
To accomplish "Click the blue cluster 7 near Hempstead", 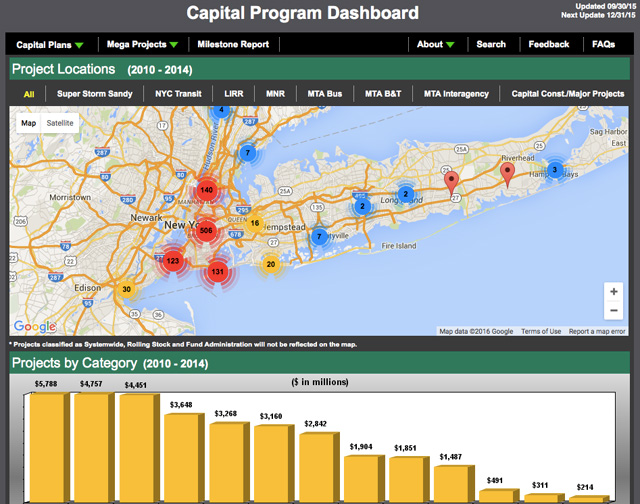I will point(319,237).
